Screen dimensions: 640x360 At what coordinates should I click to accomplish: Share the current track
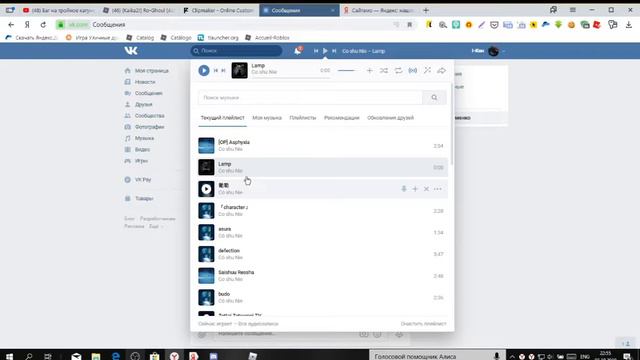441,71
